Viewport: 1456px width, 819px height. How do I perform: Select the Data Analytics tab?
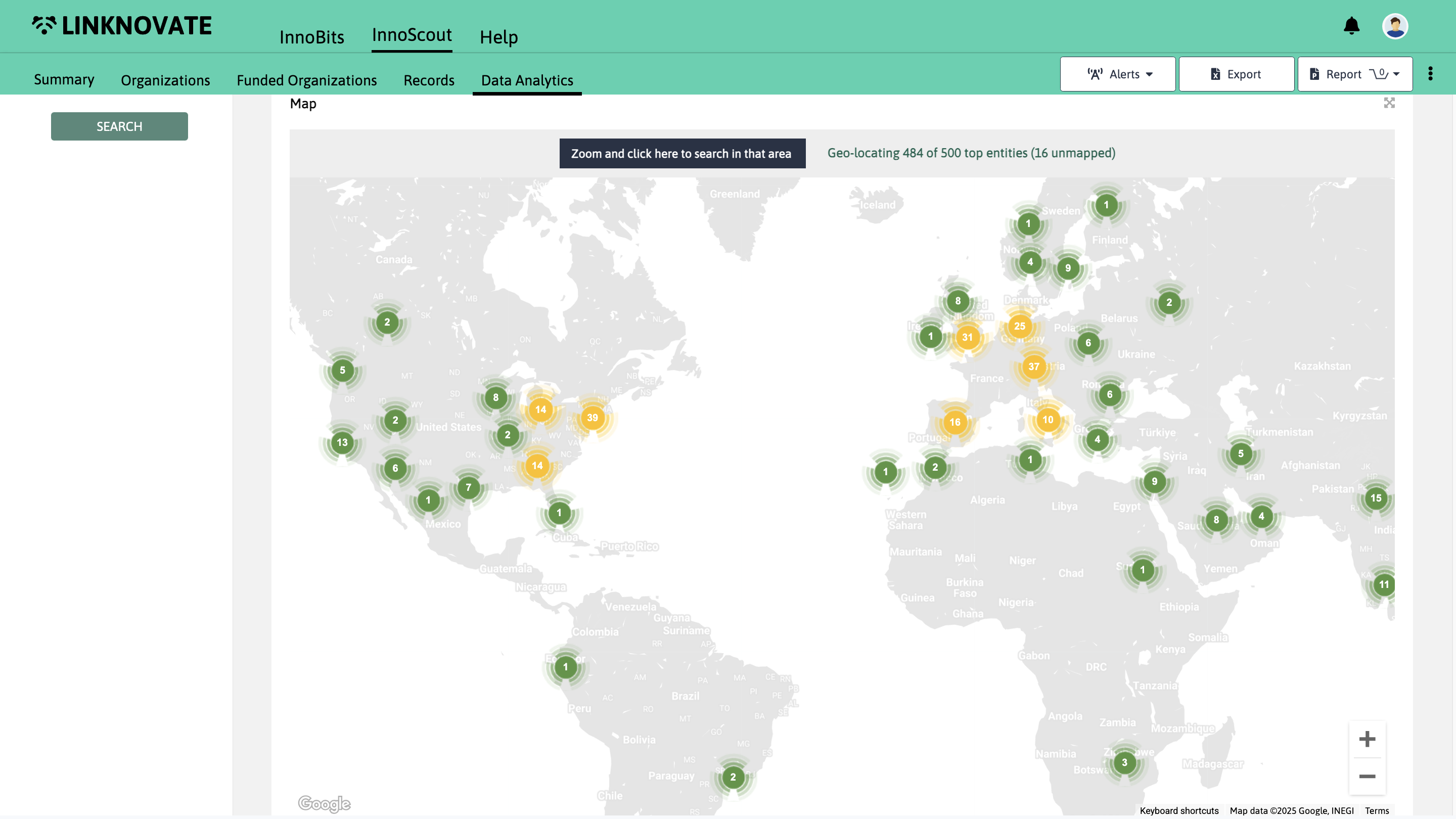pos(527,80)
